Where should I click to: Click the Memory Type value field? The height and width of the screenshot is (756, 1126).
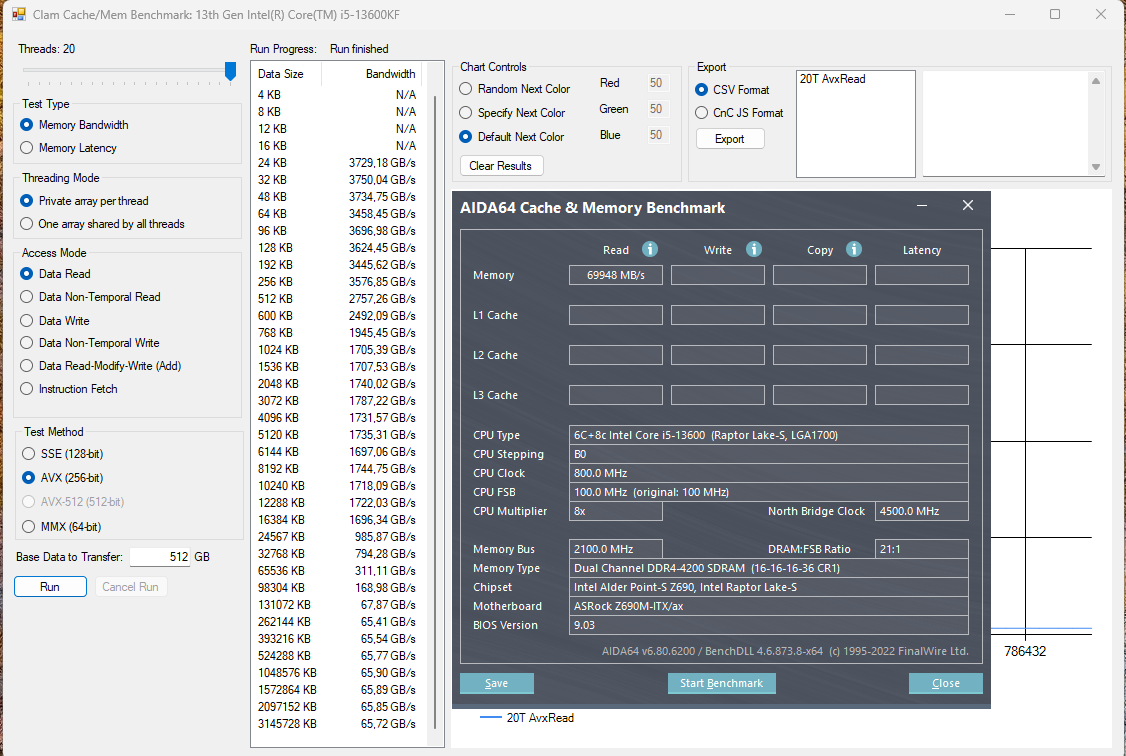coord(768,568)
